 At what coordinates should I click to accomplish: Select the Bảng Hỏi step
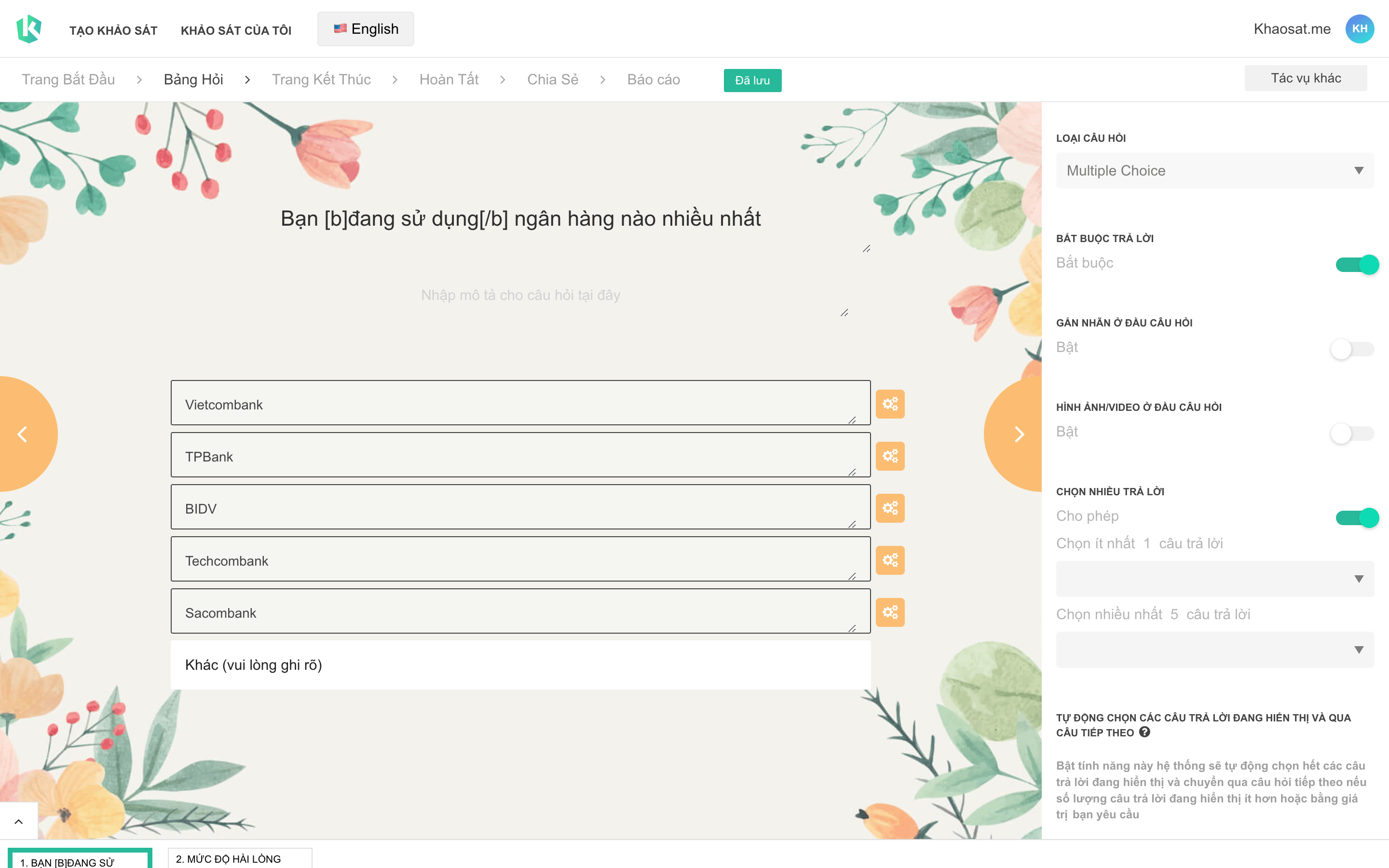(x=193, y=79)
